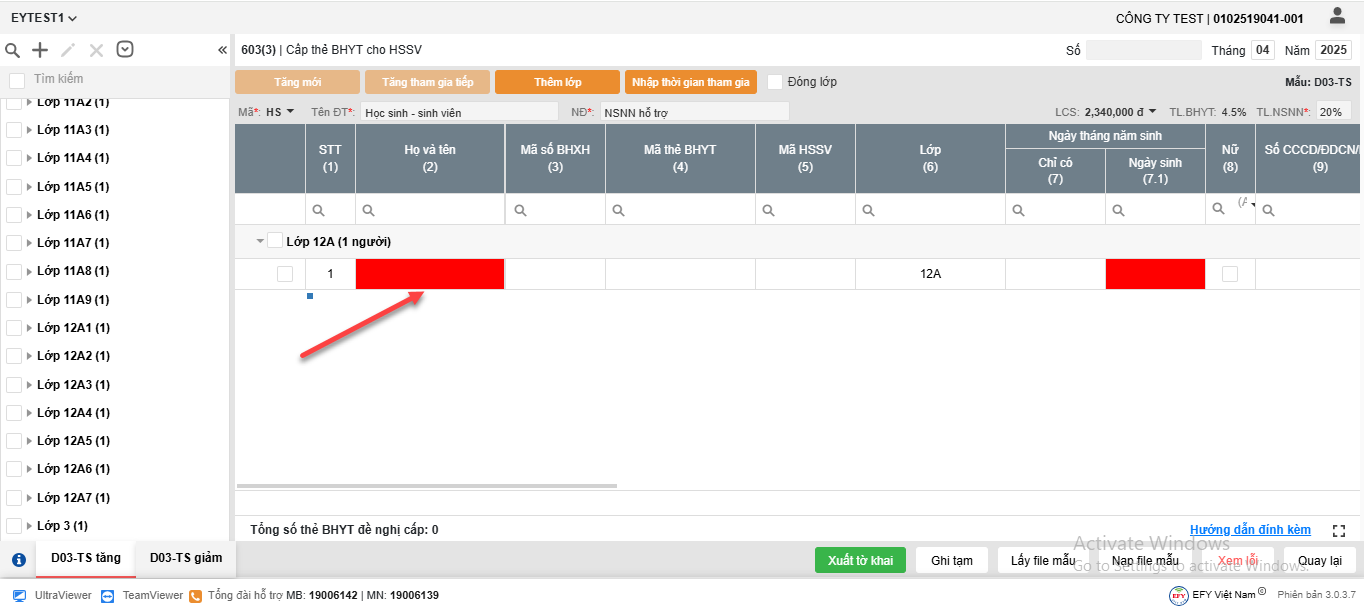Click the horizontal scrollbar under the table
Viewport: 1364px width, 609px height.
[x=427, y=486]
